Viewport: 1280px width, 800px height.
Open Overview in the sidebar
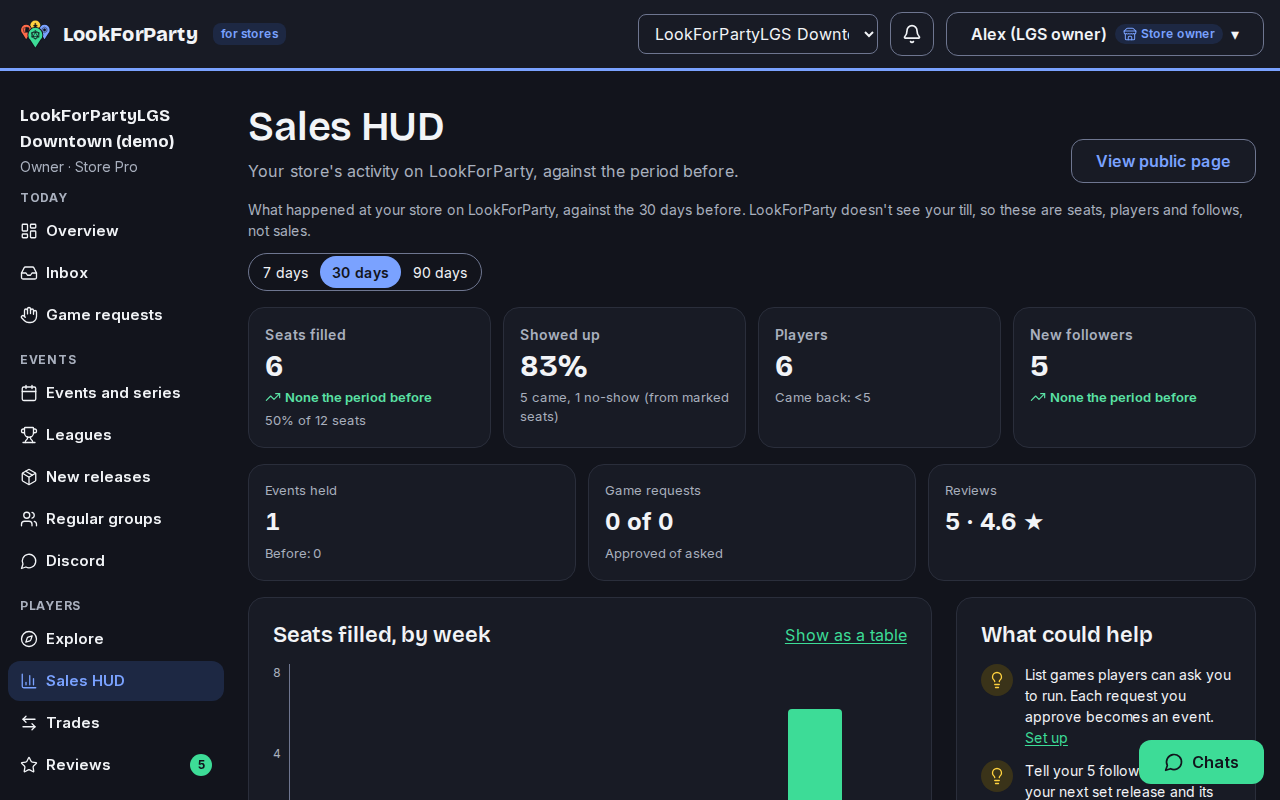coord(116,231)
